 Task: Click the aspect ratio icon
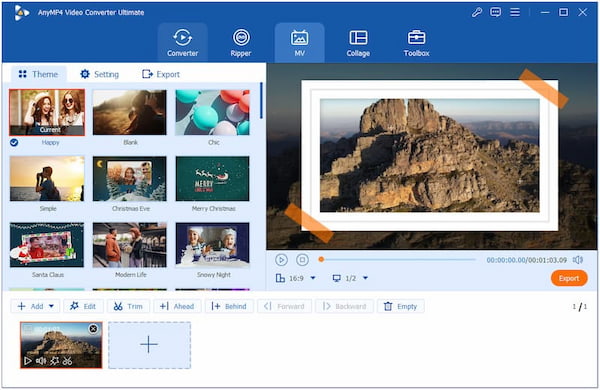pyautogui.click(x=280, y=278)
